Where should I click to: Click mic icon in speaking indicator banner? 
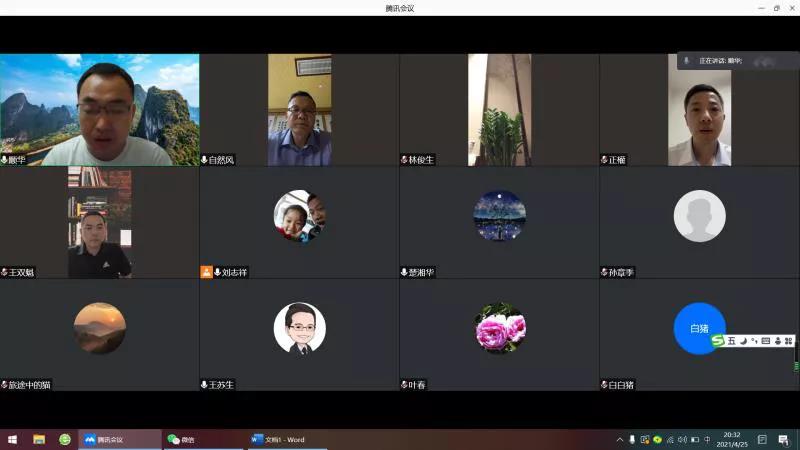point(687,61)
